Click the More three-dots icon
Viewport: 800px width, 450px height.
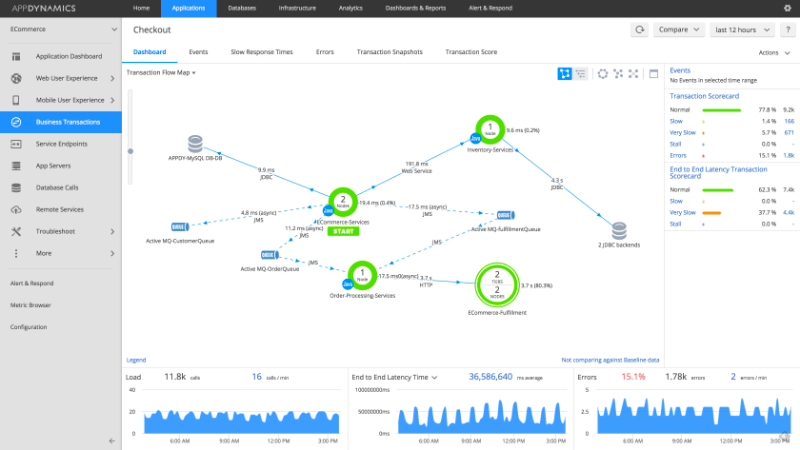pyautogui.click(x=16, y=254)
